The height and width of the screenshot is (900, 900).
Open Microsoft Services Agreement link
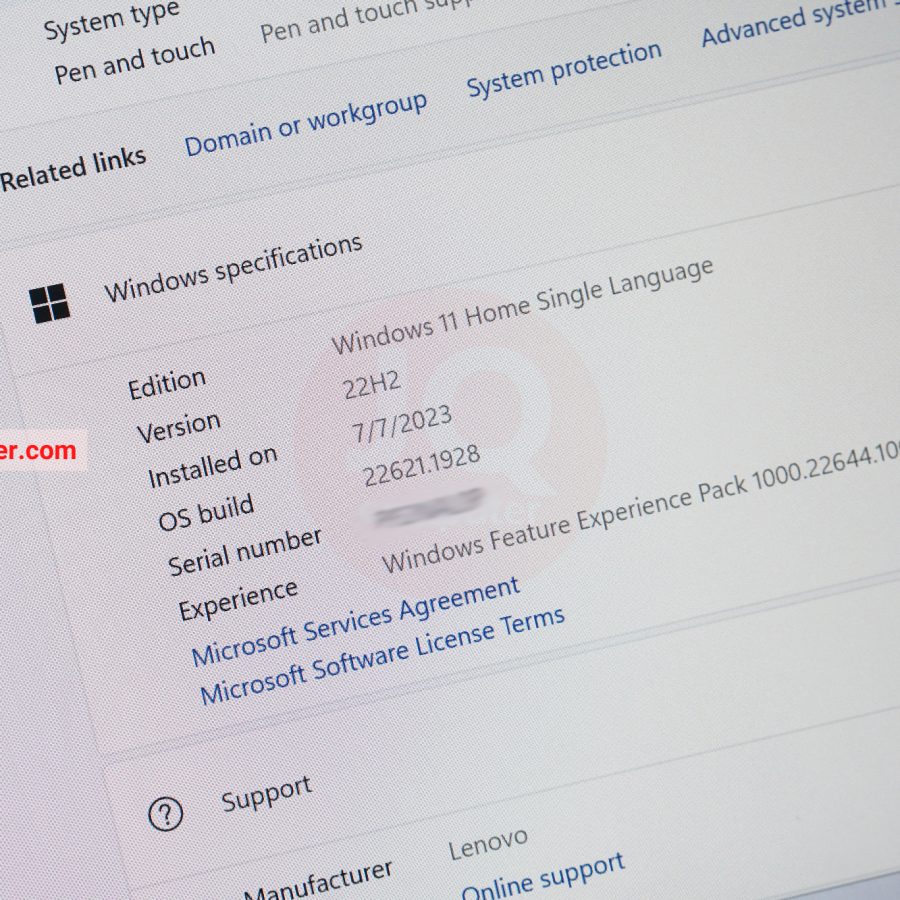pyautogui.click(x=356, y=622)
